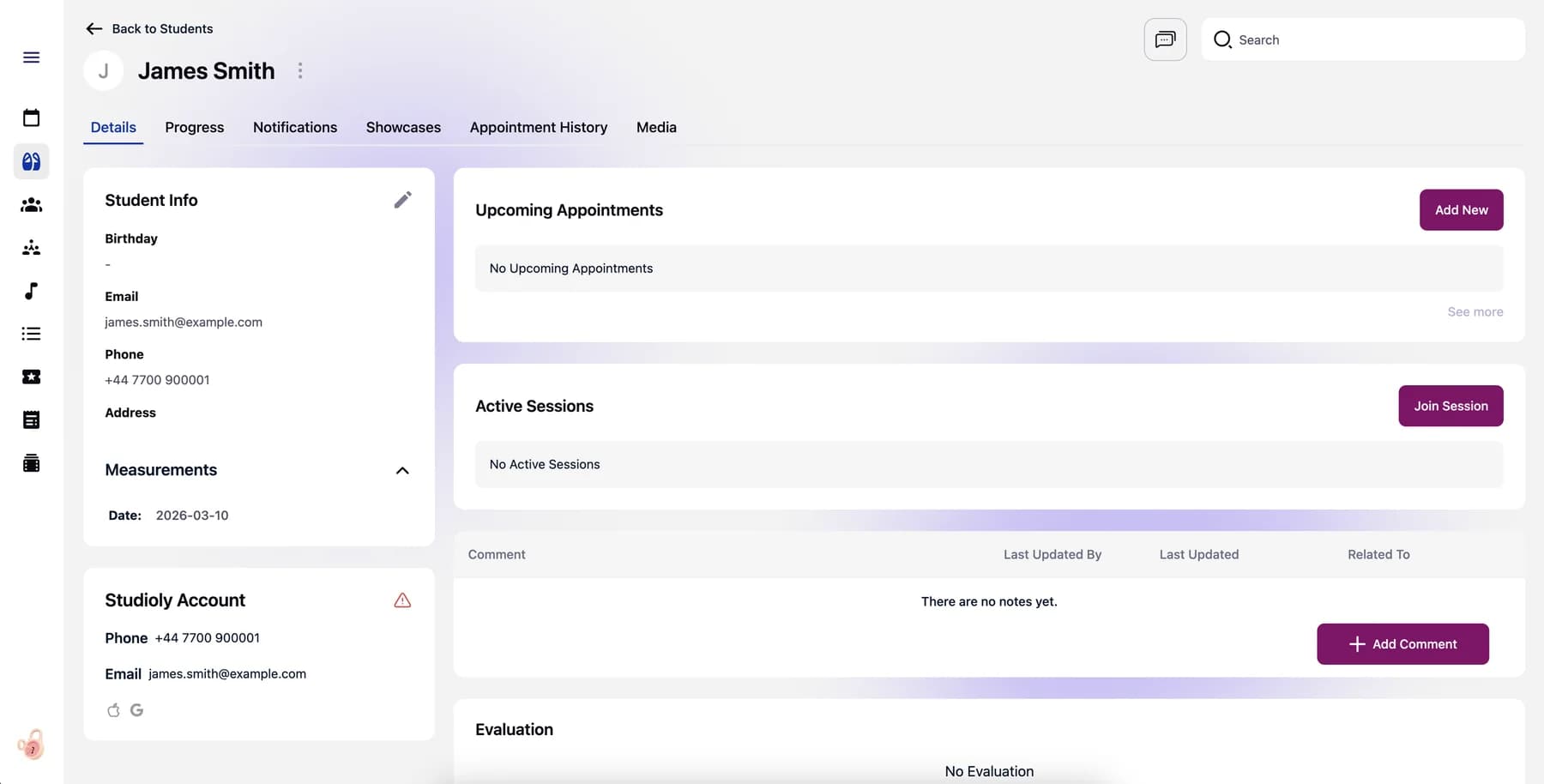
Task: Click the James Smith name heading
Action: [207, 70]
